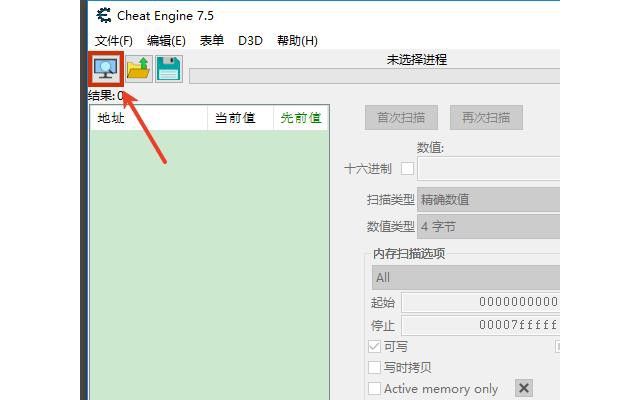The width and height of the screenshot is (640, 400).
Task: Open the 扫描类型 dropdown showing 精确数值
Action: 488,200
